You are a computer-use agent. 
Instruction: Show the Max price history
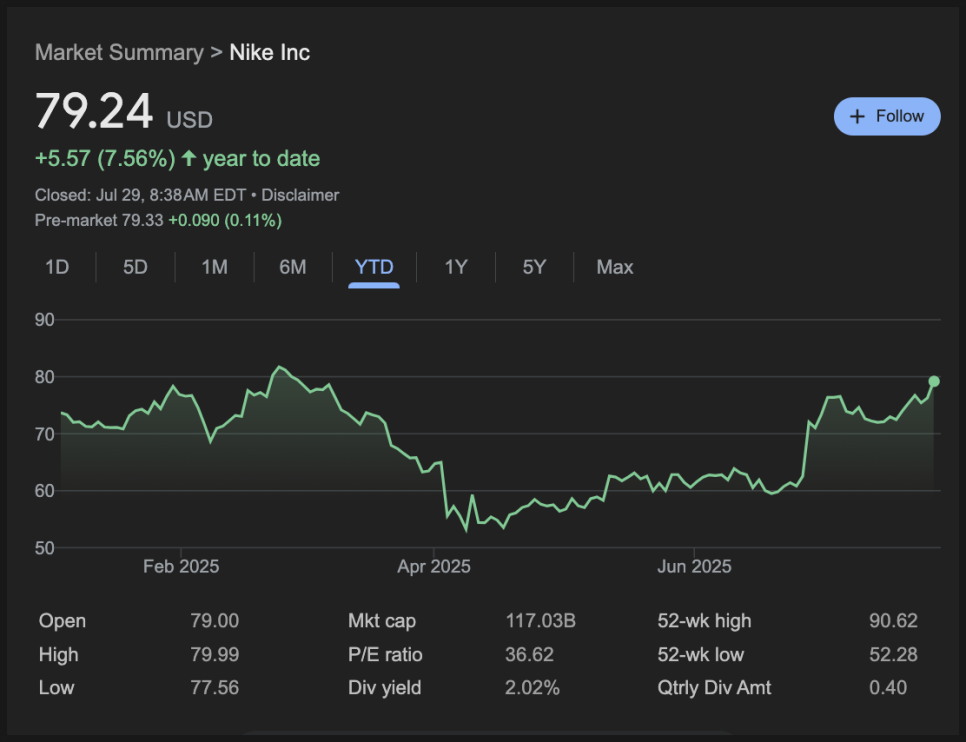tap(615, 267)
